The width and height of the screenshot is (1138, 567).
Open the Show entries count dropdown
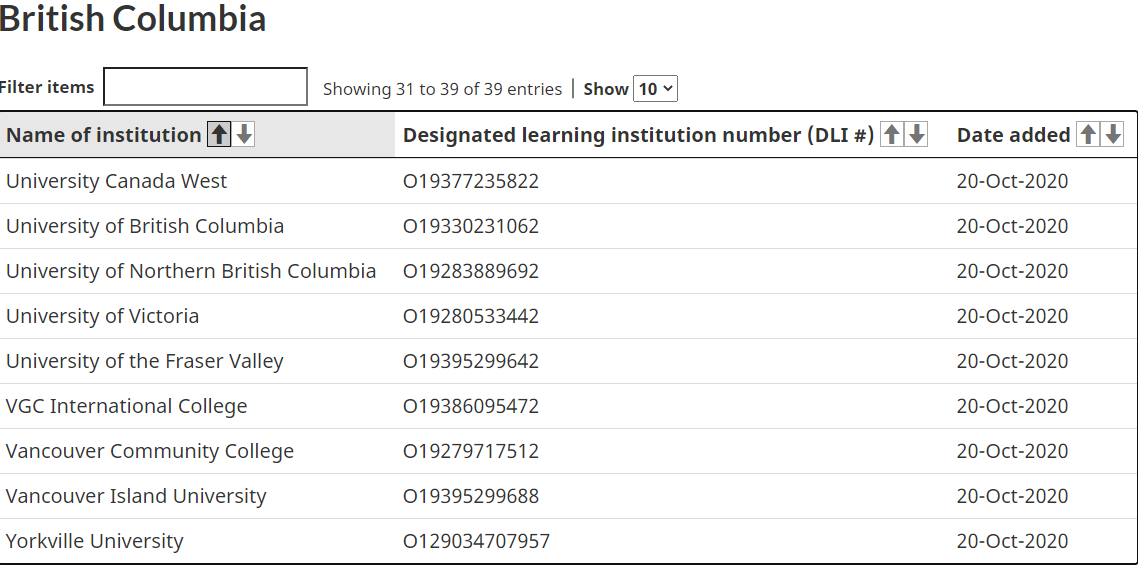tap(655, 89)
